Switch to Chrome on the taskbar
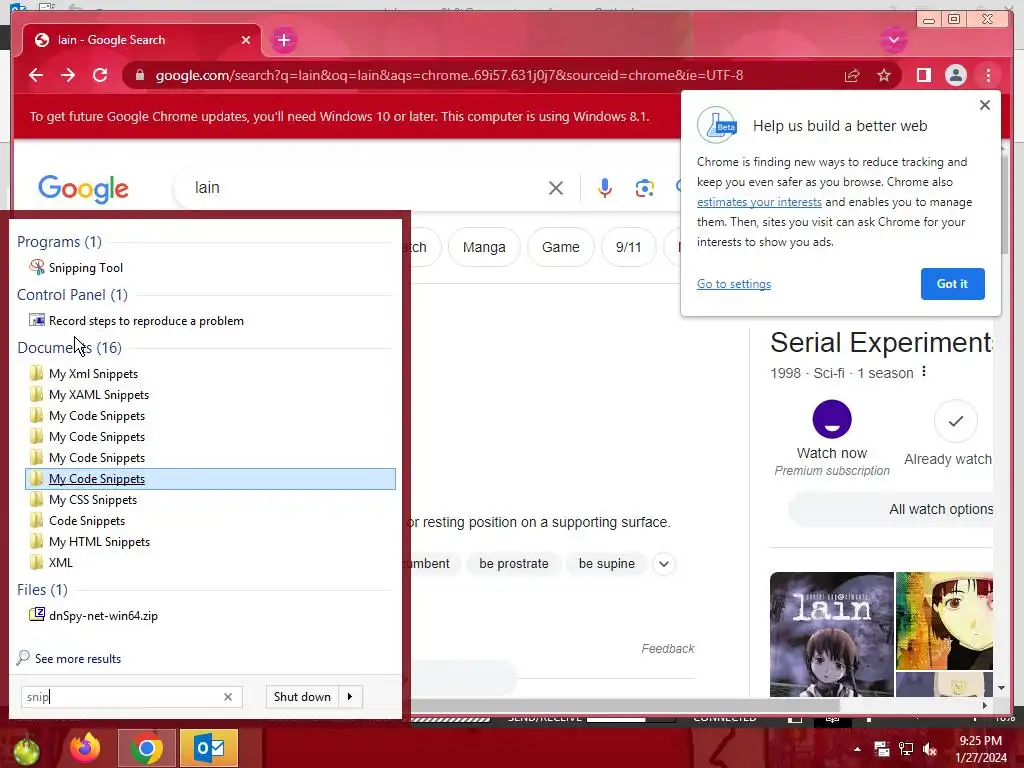1024x768 pixels. point(146,748)
